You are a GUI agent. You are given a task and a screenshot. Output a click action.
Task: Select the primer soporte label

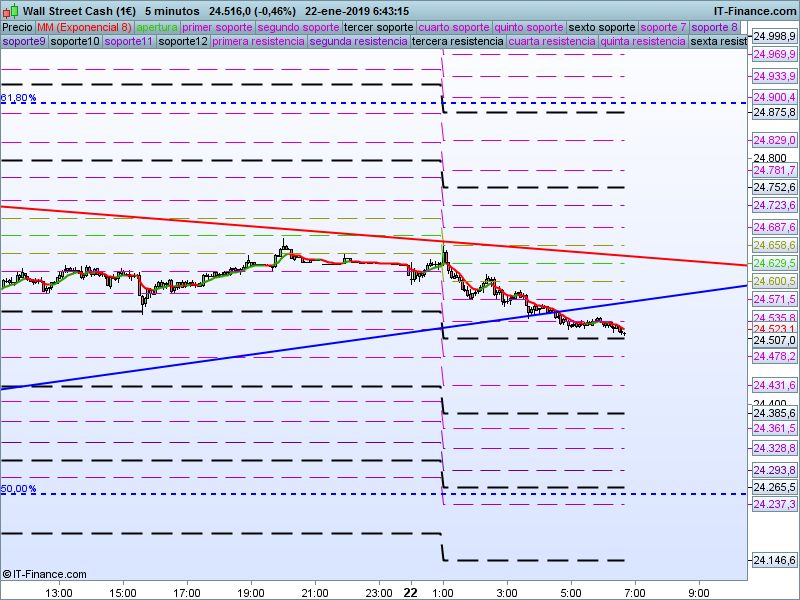(217, 28)
